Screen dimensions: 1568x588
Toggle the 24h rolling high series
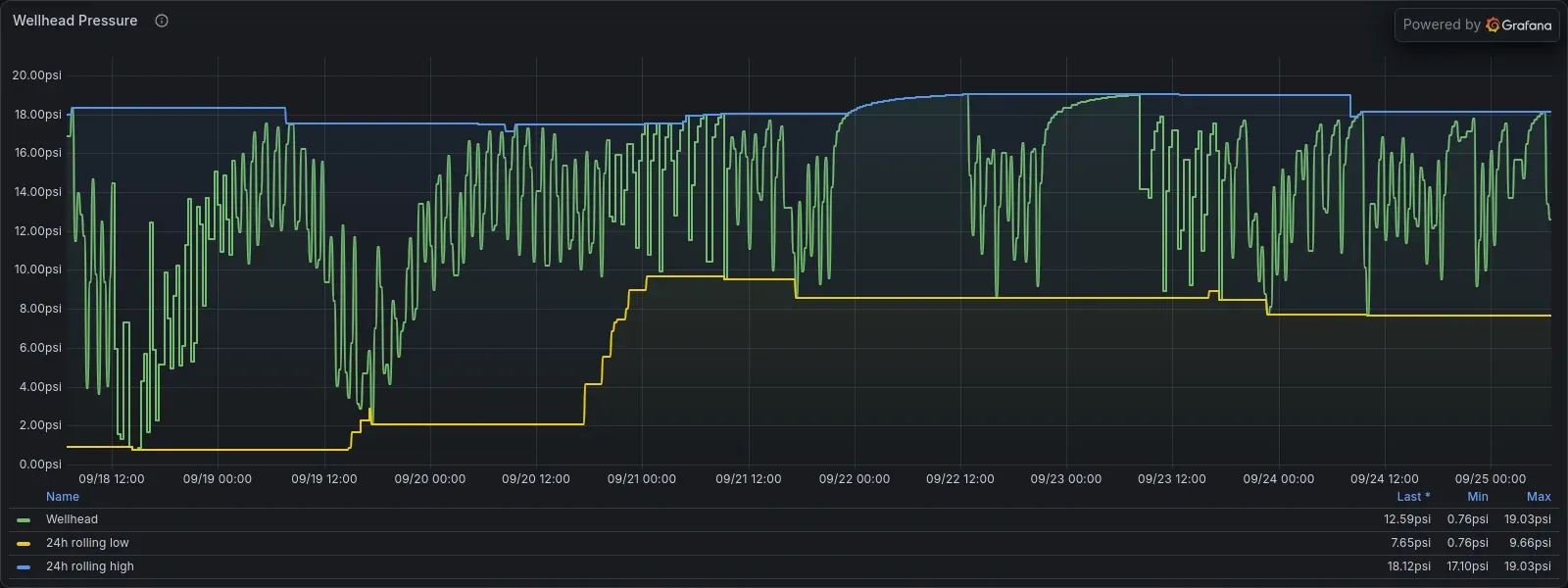(x=90, y=566)
